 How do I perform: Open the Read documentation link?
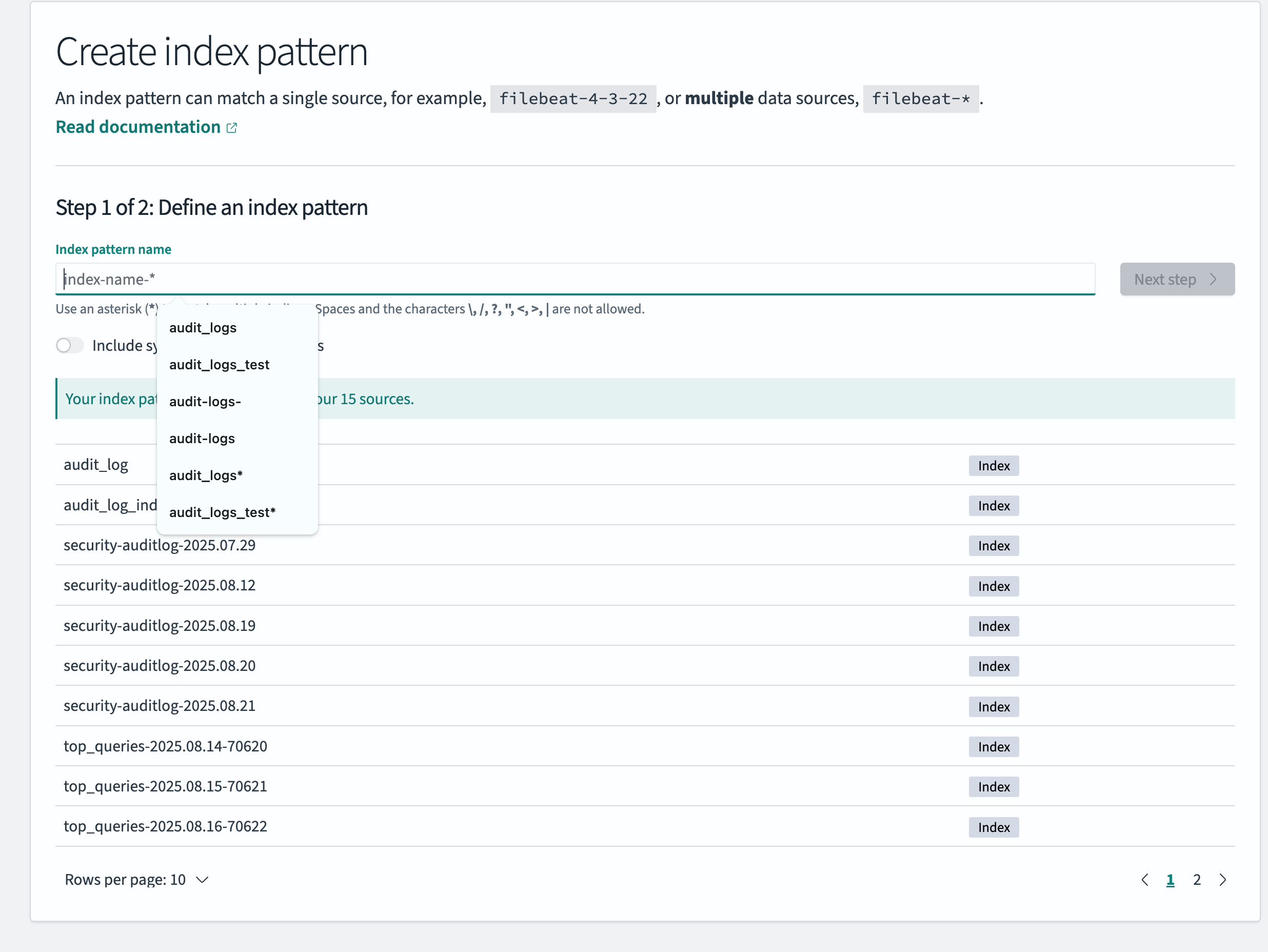[x=138, y=127]
